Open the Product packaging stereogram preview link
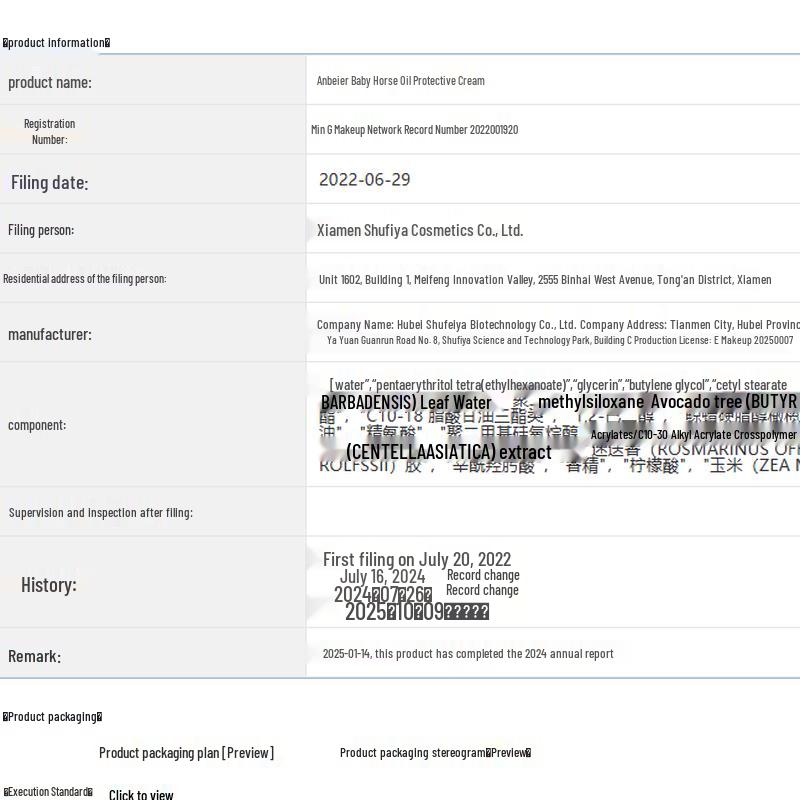This screenshot has width=800, height=800. (435, 753)
